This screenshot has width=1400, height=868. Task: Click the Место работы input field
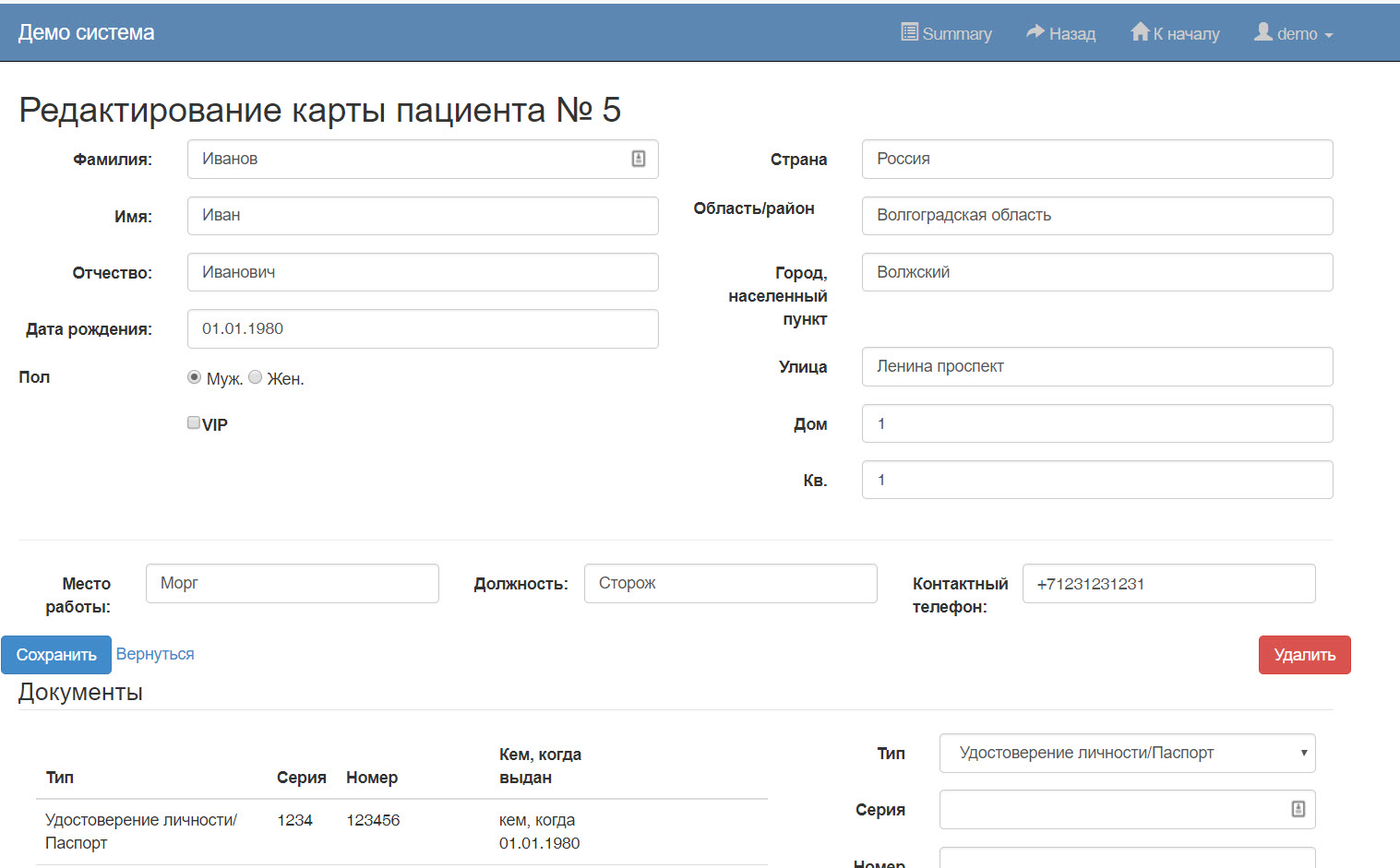292,584
